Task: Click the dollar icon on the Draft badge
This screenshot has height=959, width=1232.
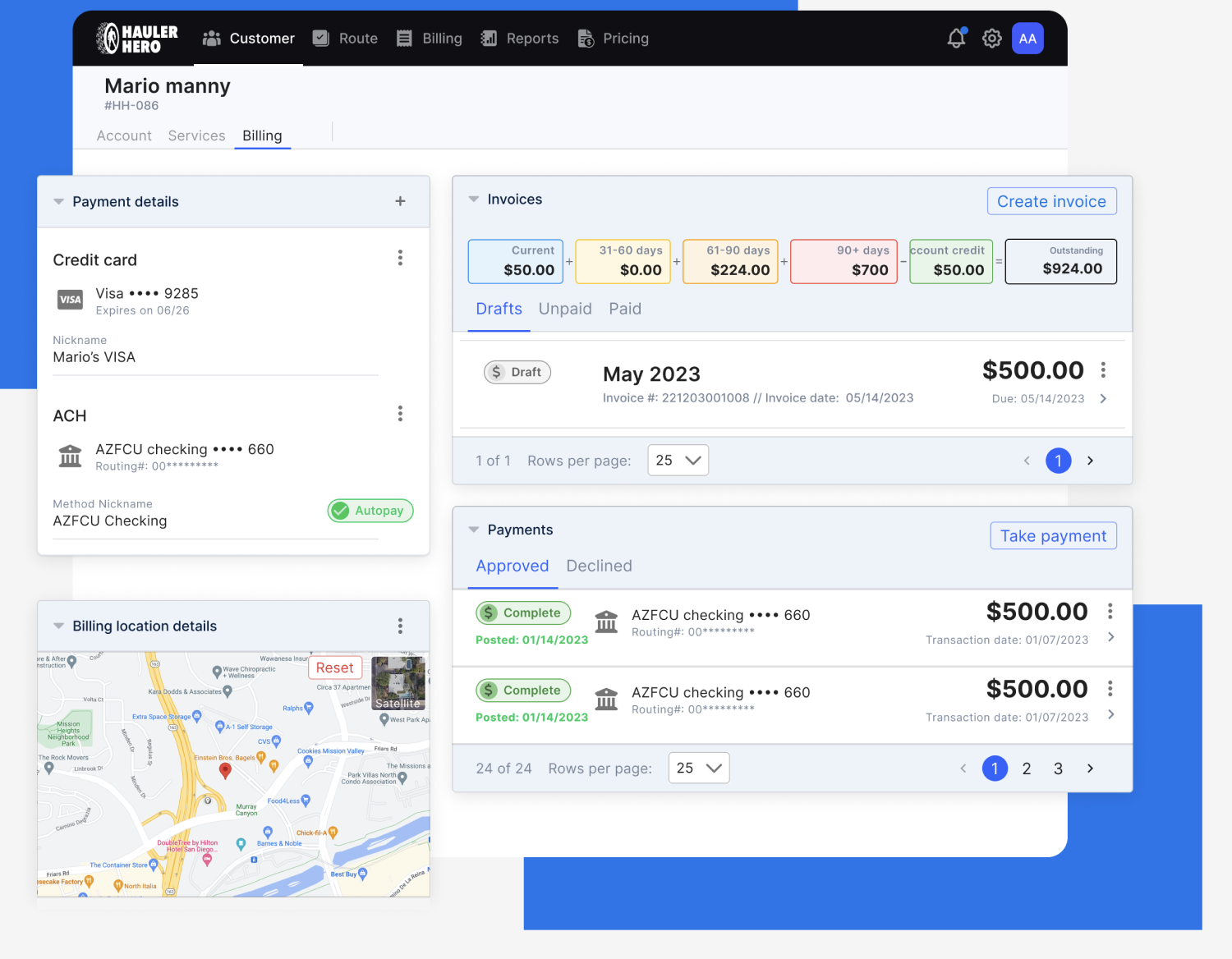Action: point(498,372)
